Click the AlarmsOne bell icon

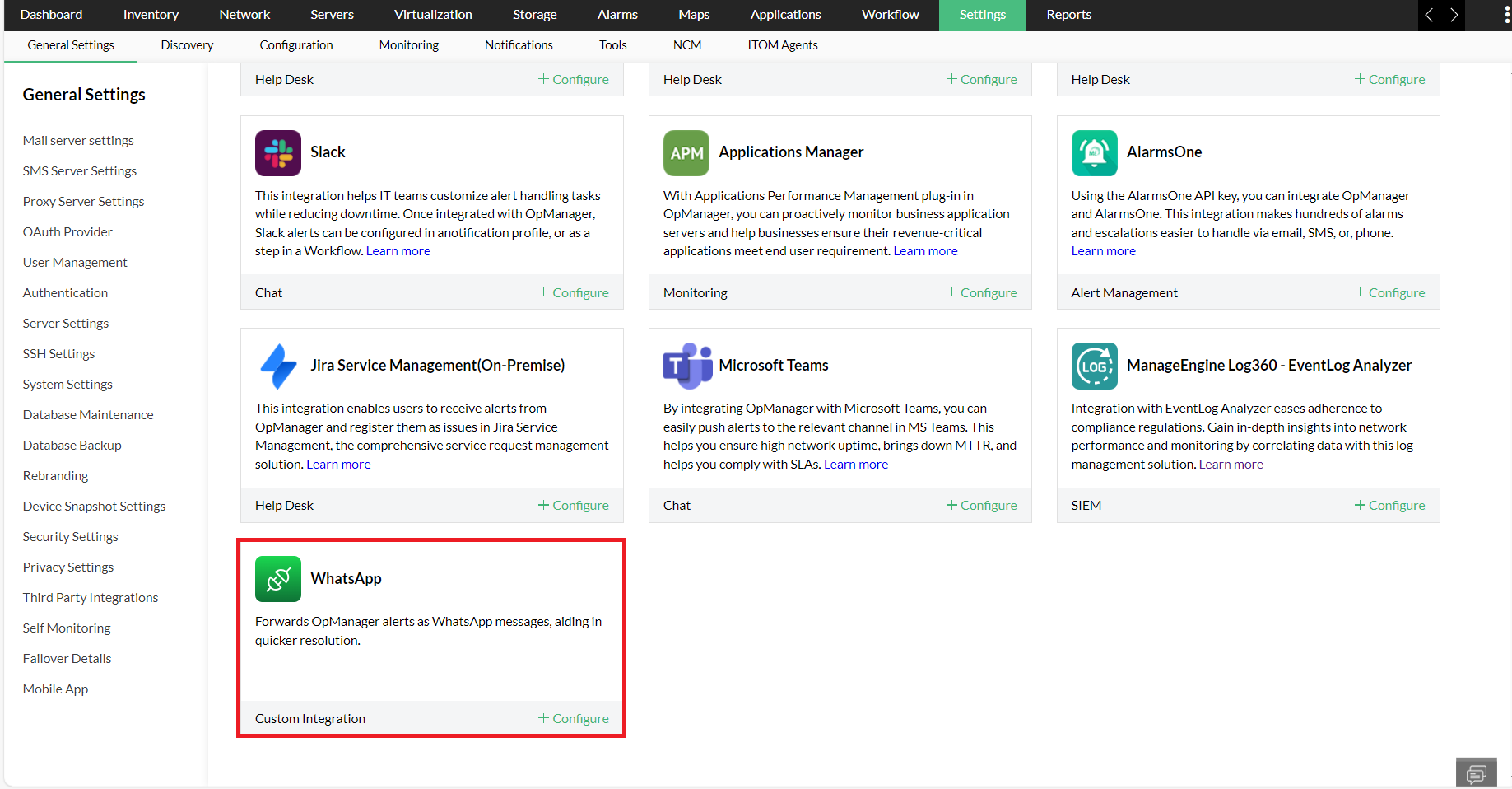click(1095, 153)
